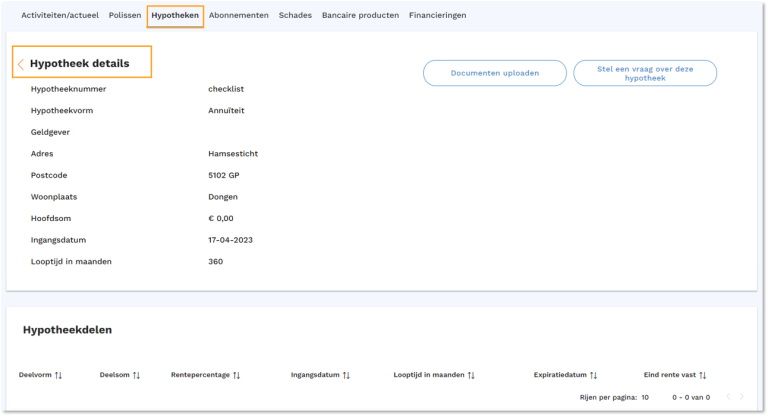Sort table by Deelvorm column arrows
768x416 pixels.
pyautogui.click(x=58, y=375)
